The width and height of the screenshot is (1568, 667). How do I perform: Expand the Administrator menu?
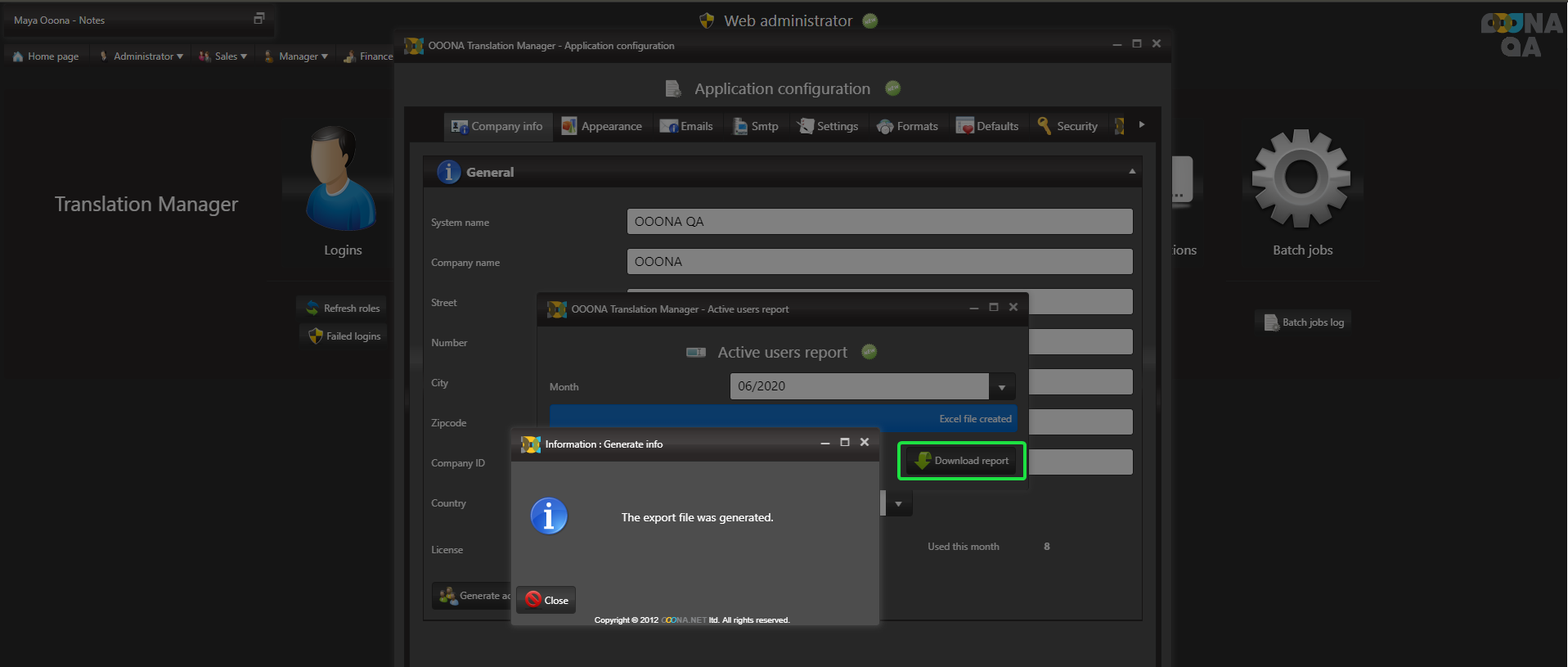141,56
